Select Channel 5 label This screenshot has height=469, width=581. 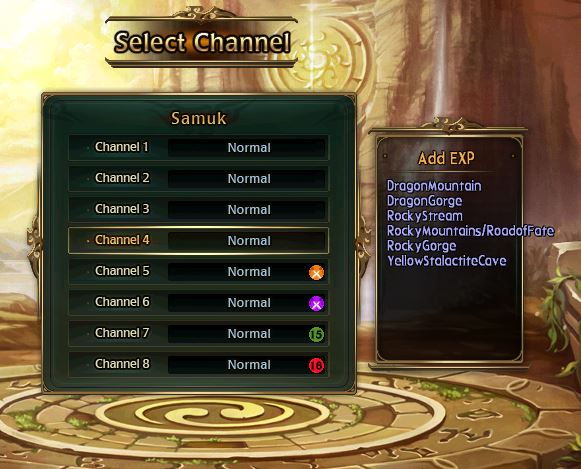point(122,271)
